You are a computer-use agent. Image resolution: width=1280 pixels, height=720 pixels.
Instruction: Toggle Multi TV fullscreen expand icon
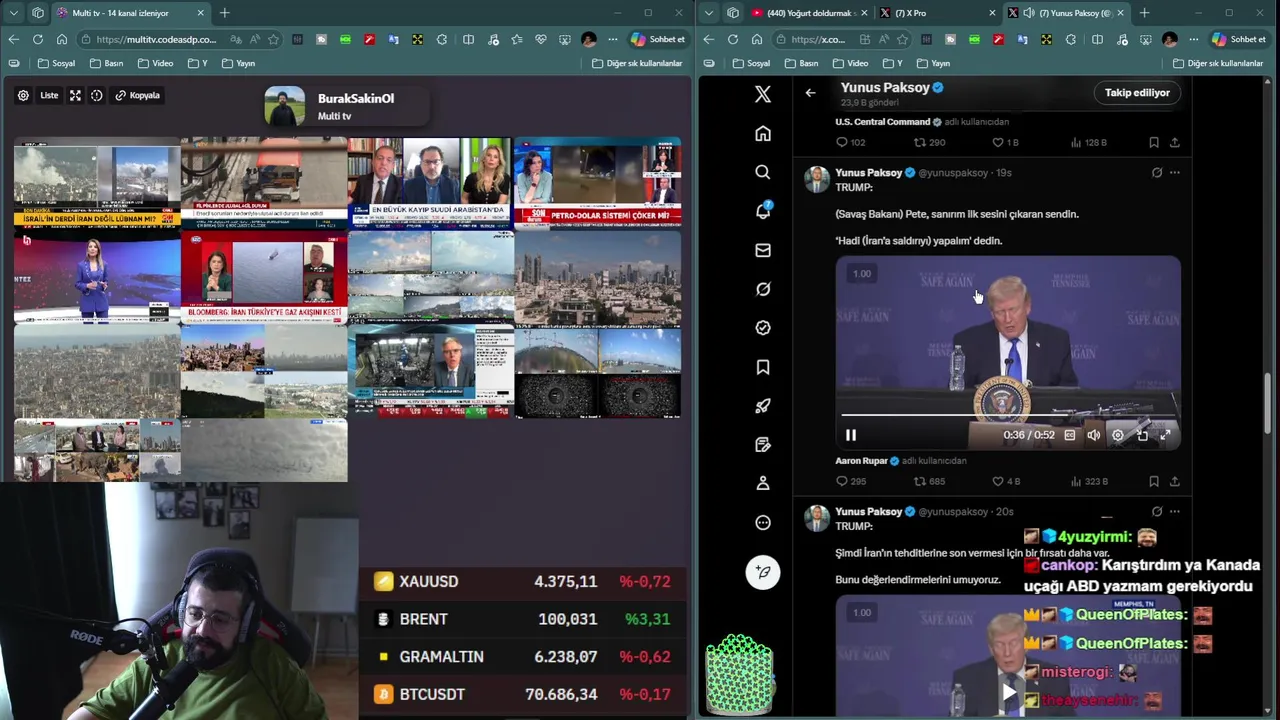75,95
